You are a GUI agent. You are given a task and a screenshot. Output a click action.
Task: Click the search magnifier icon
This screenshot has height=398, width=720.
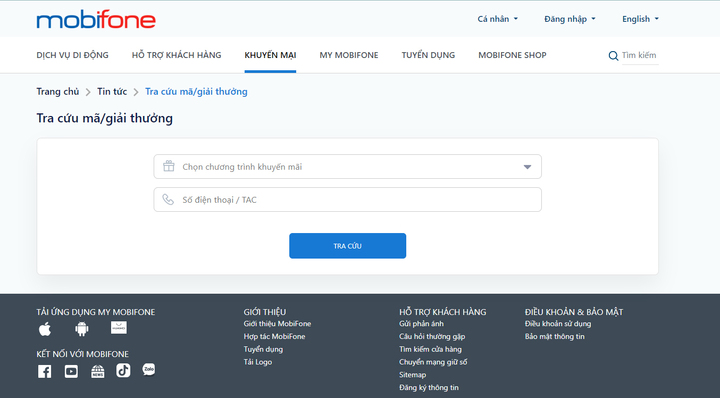pos(613,56)
